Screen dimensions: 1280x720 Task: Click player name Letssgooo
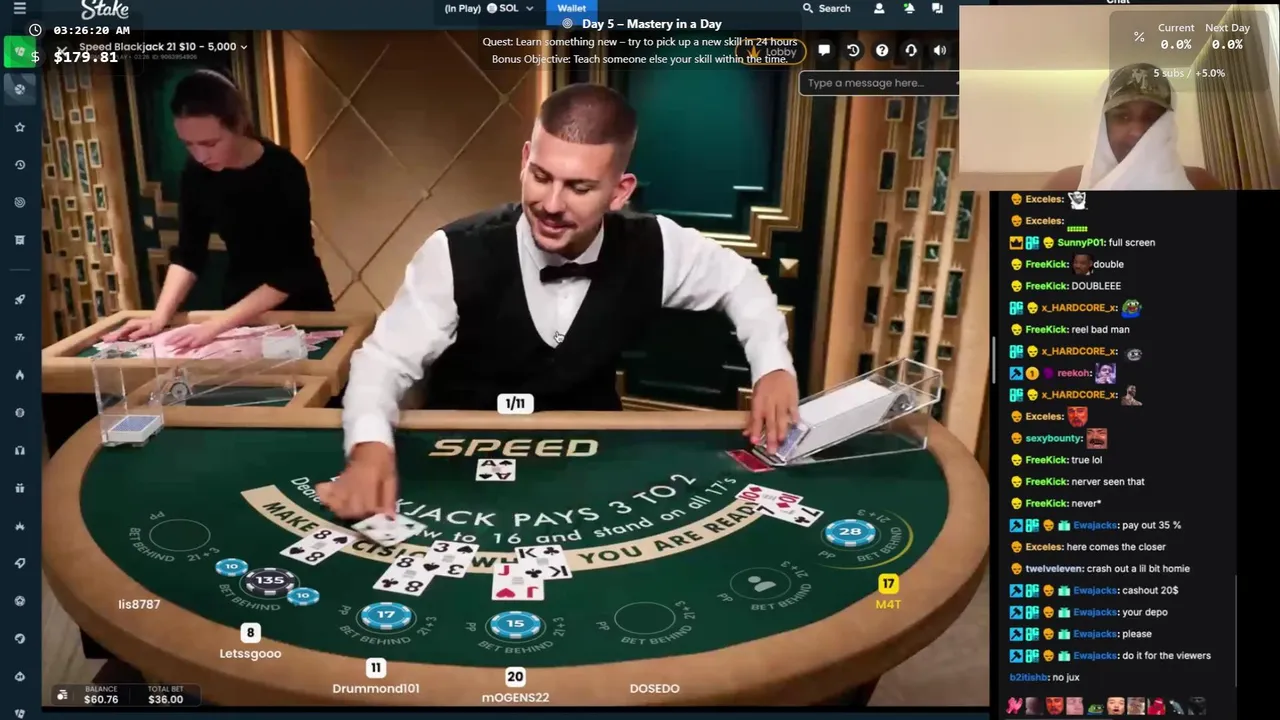pos(250,653)
